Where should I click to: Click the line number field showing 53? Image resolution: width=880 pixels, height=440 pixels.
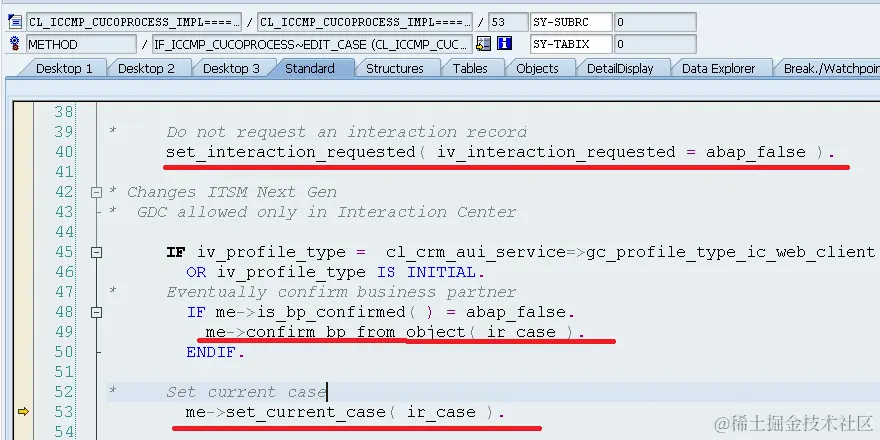pos(508,22)
